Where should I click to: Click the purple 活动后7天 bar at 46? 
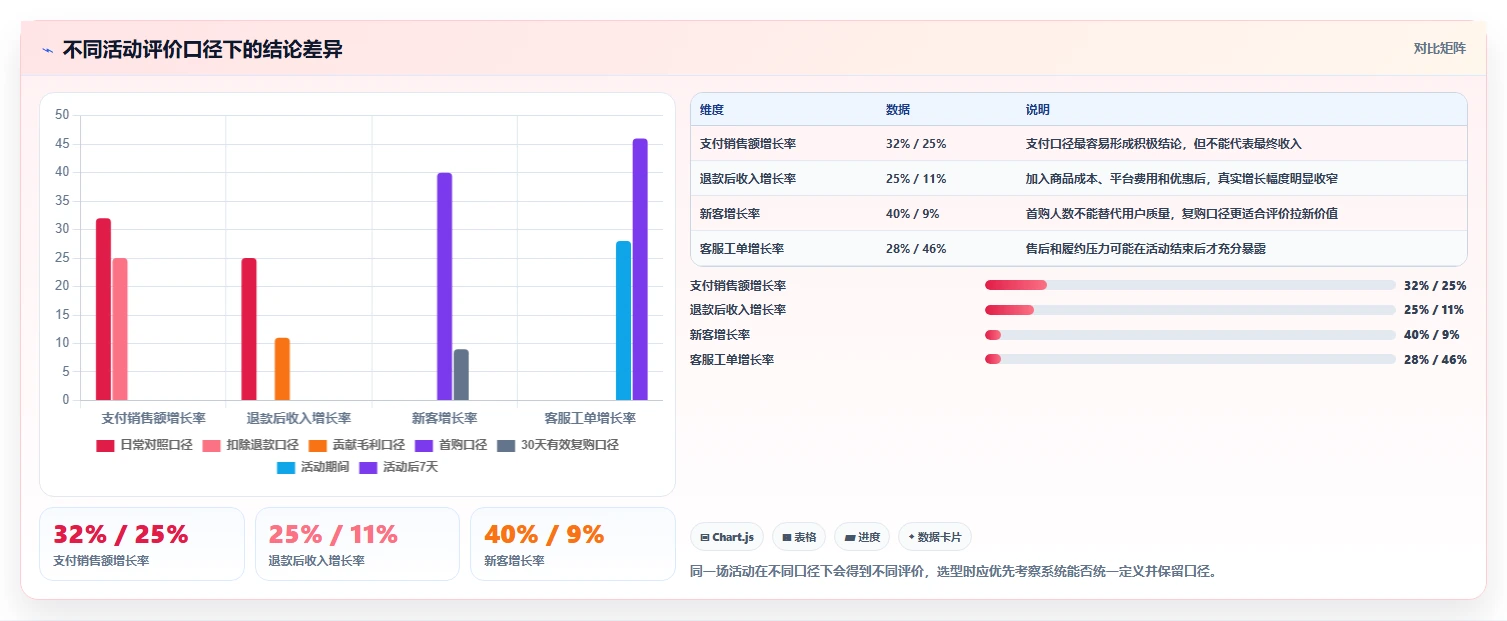click(x=640, y=269)
